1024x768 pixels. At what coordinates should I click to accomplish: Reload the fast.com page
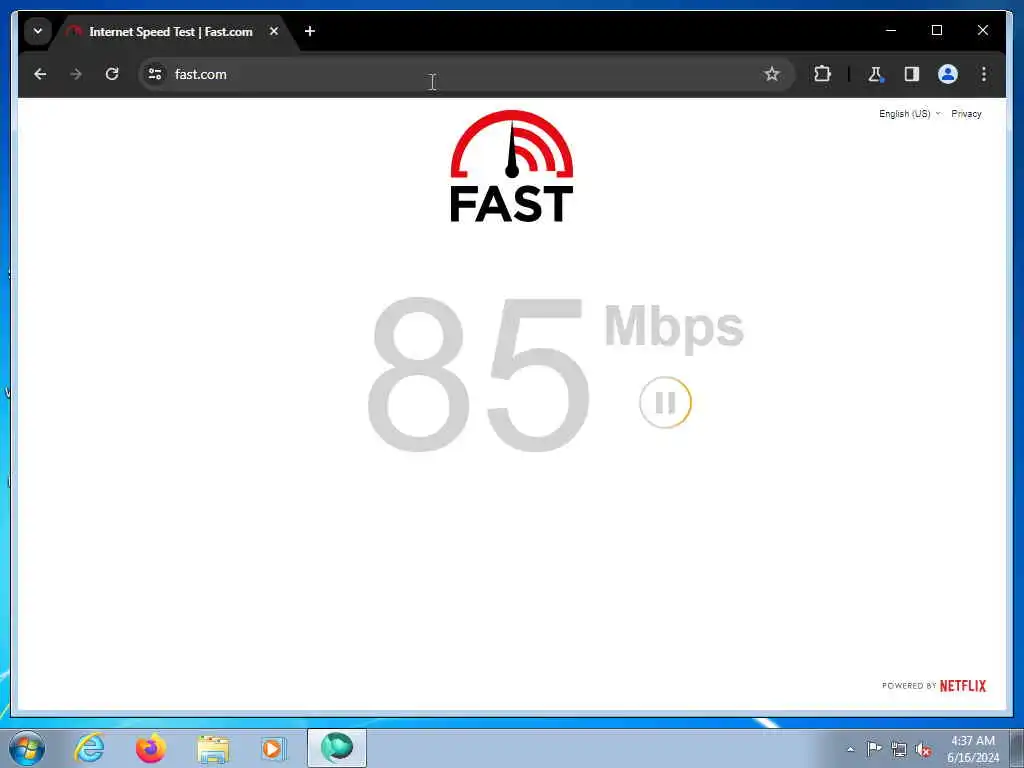(112, 74)
